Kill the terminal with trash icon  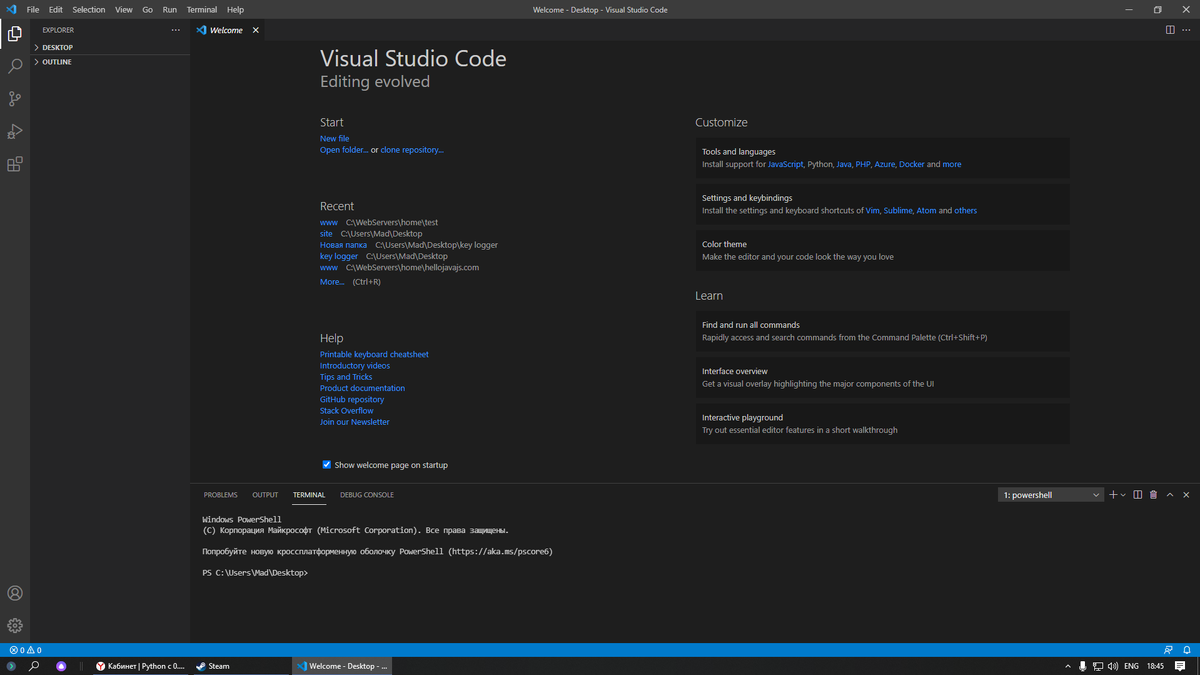tap(1153, 495)
